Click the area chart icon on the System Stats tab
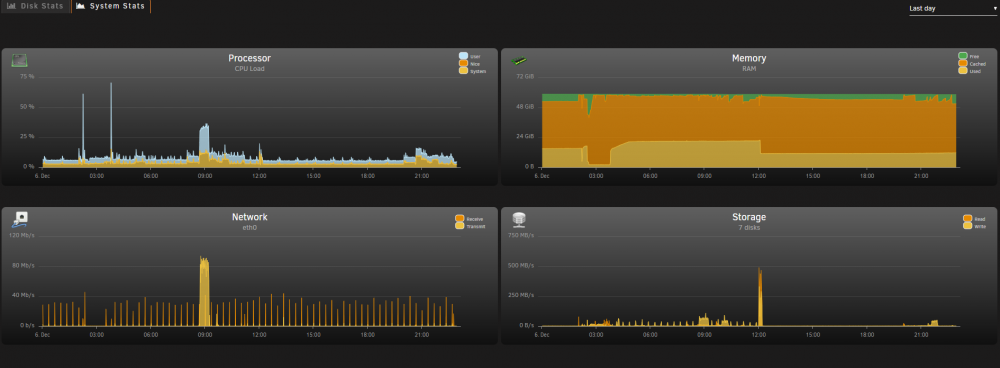 [80, 6]
